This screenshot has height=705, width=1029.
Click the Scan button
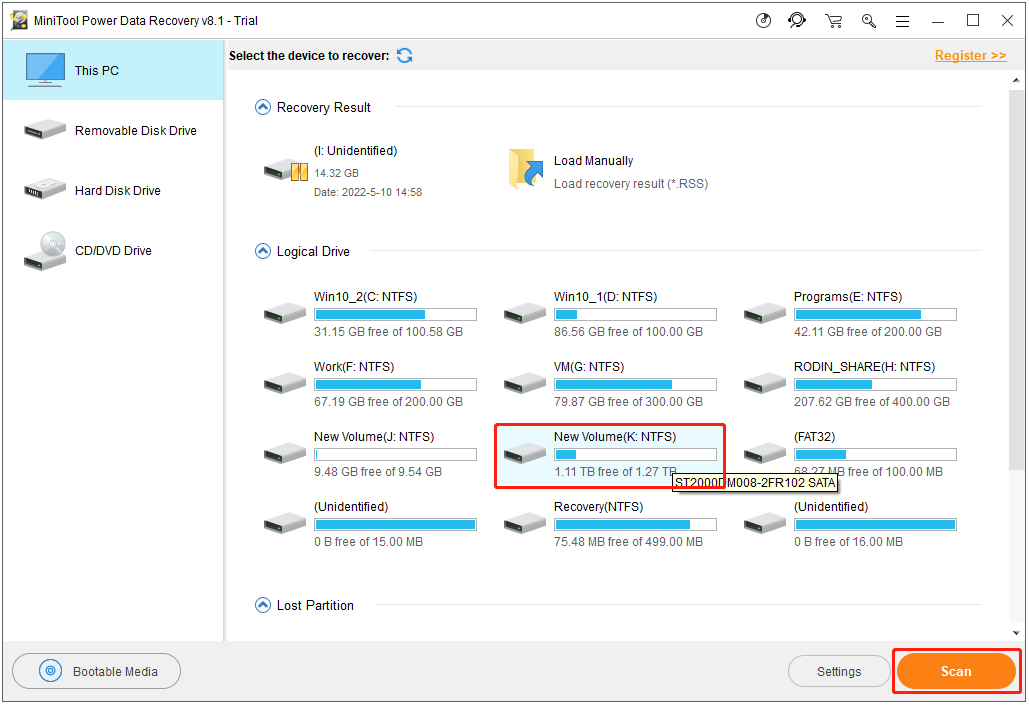tap(956, 671)
